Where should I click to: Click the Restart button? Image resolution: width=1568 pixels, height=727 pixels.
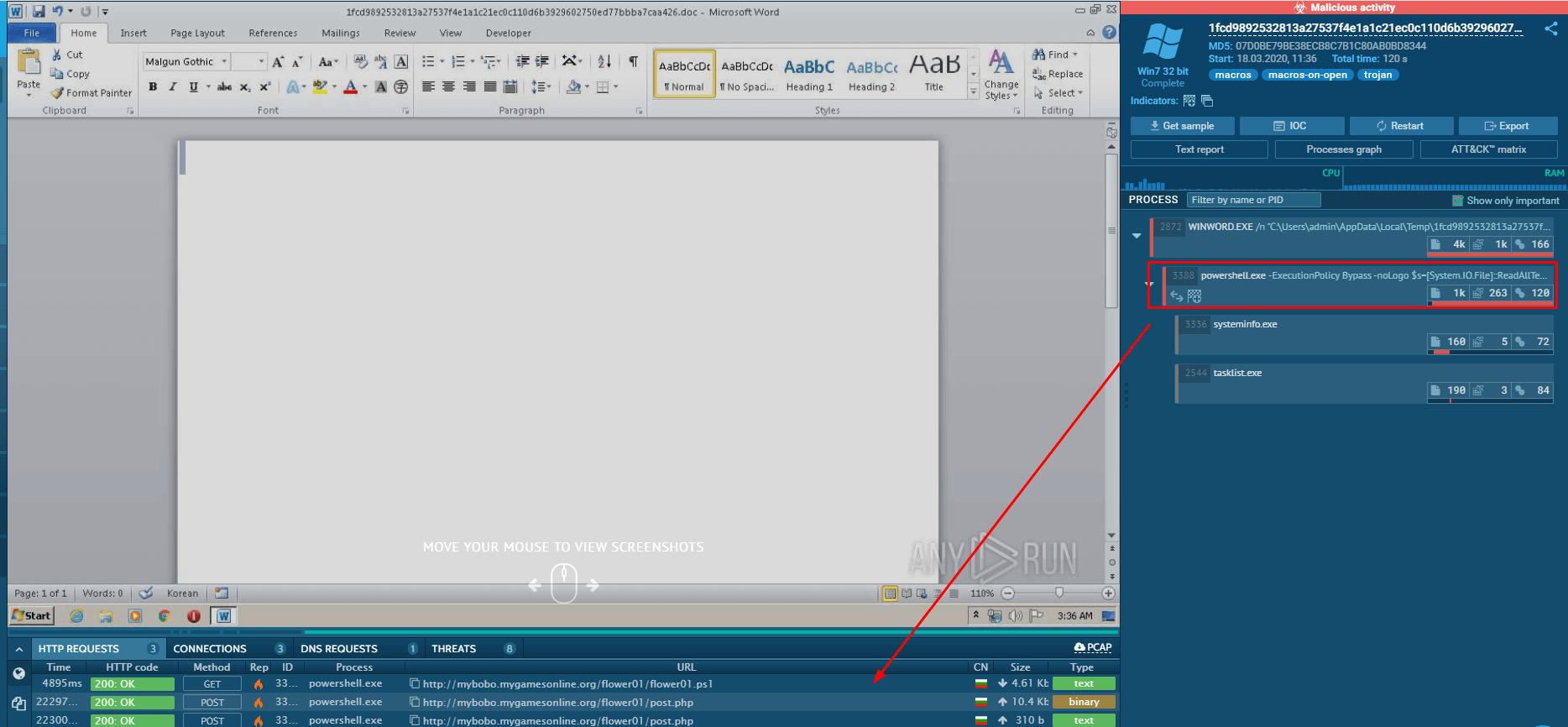tap(1400, 126)
